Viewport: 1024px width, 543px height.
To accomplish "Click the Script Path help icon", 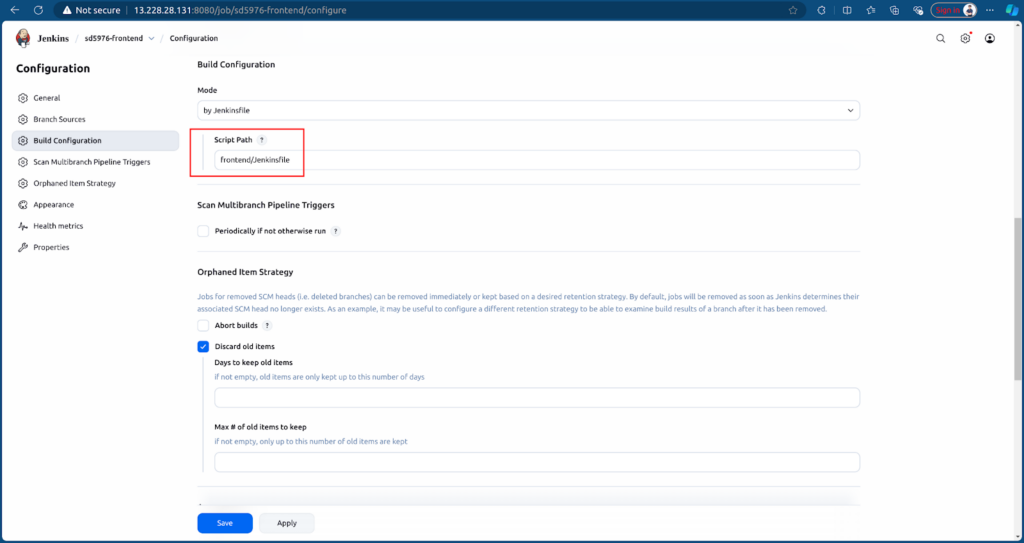I will (262, 140).
